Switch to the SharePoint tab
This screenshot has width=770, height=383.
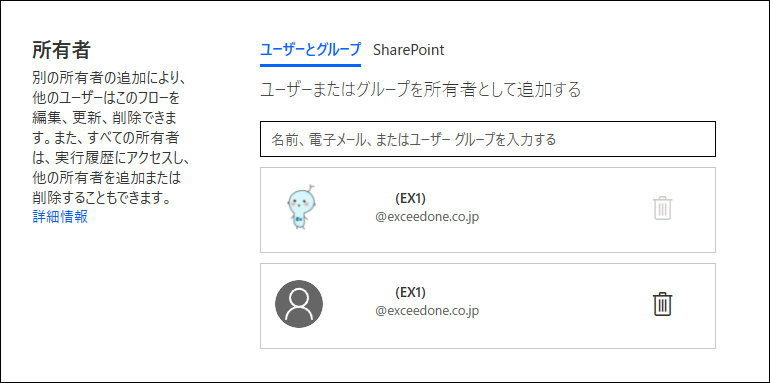point(409,50)
